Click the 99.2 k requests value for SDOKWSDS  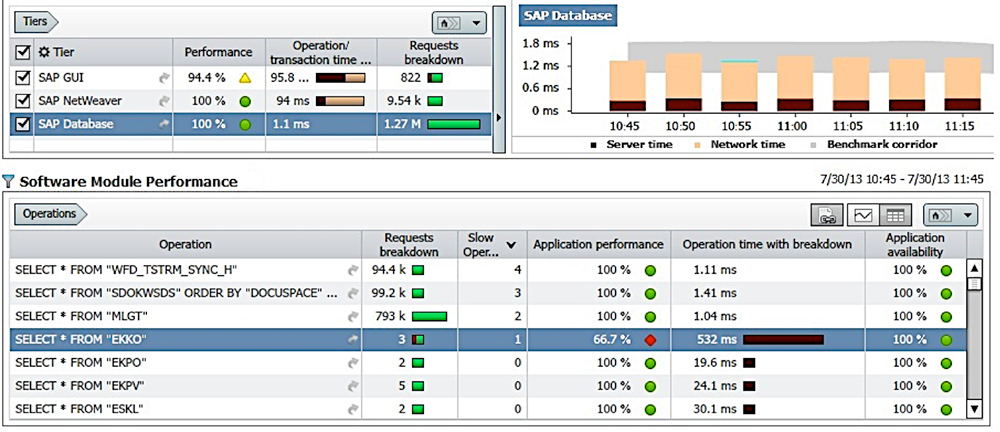(389, 293)
